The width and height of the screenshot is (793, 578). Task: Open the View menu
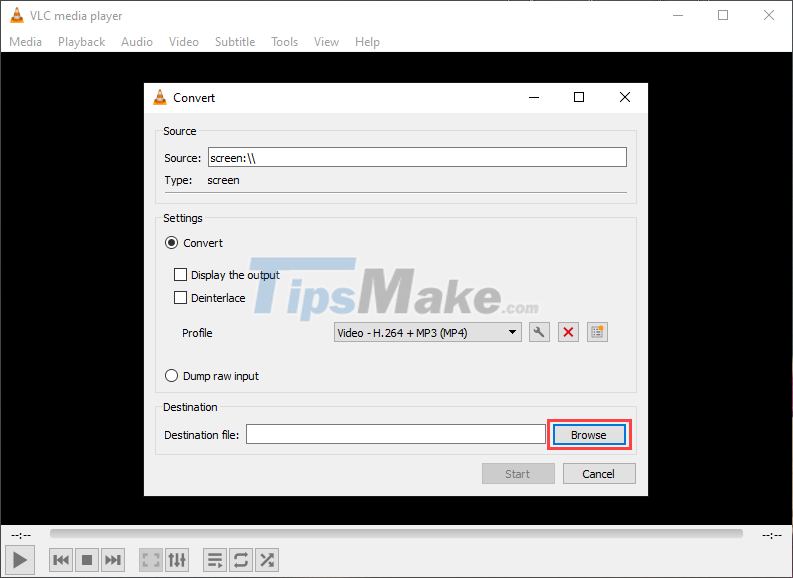326,41
